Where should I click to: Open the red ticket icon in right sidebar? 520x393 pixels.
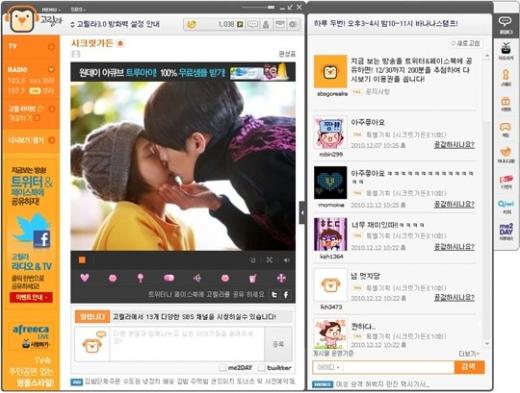tap(506, 182)
